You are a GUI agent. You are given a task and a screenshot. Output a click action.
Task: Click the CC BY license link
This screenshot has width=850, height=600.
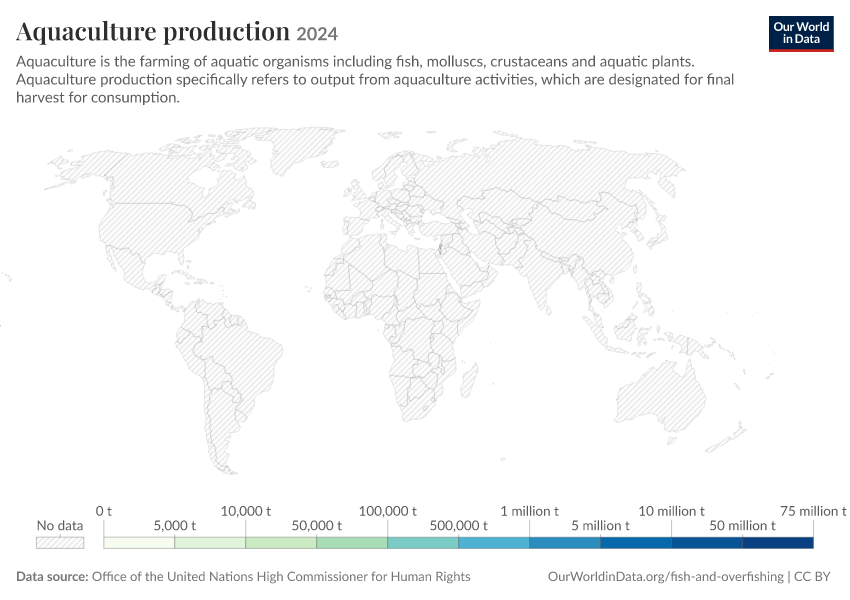click(812, 577)
